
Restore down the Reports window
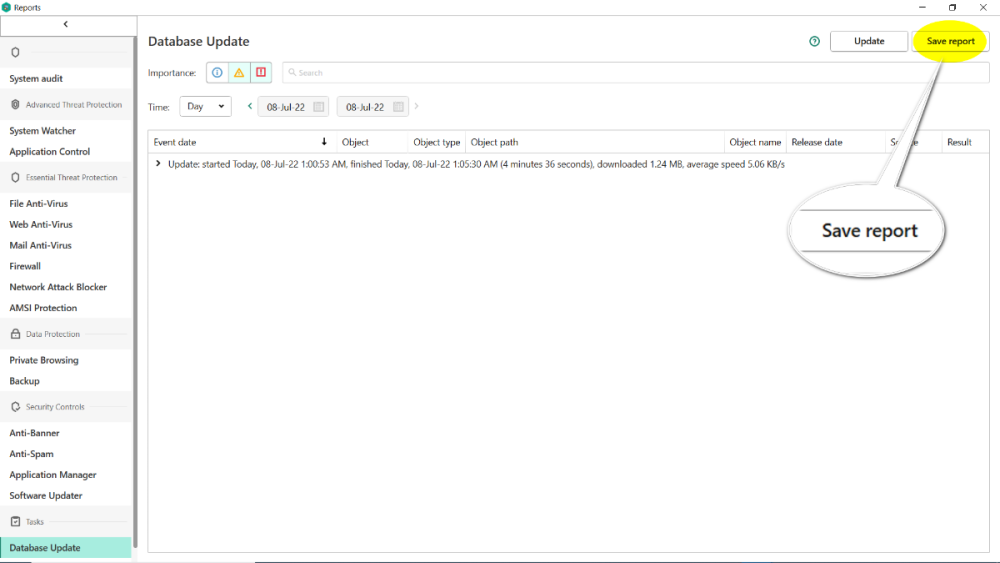952,8
